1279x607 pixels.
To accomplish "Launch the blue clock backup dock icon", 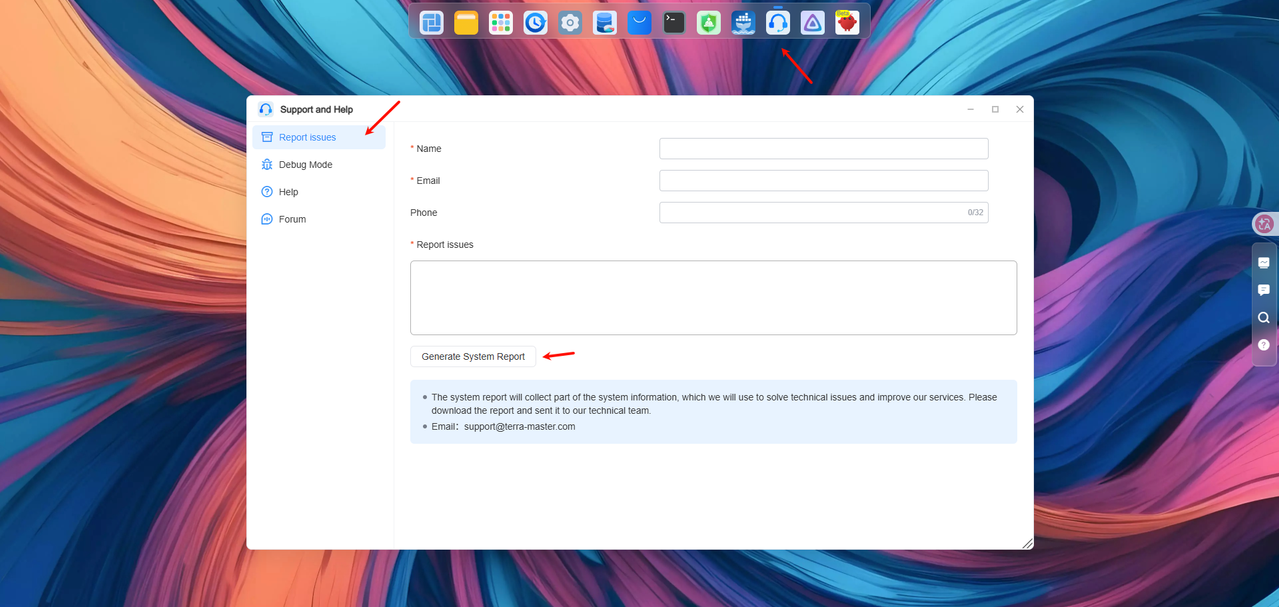I will (536, 22).
